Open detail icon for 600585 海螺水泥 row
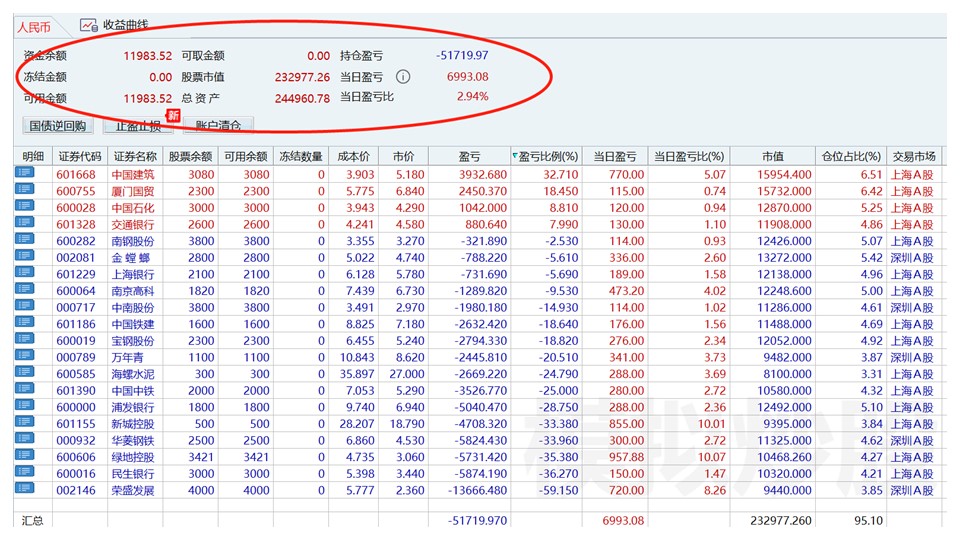Image resolution: width=960 pixels, height=540 pixels. [24, 372]
